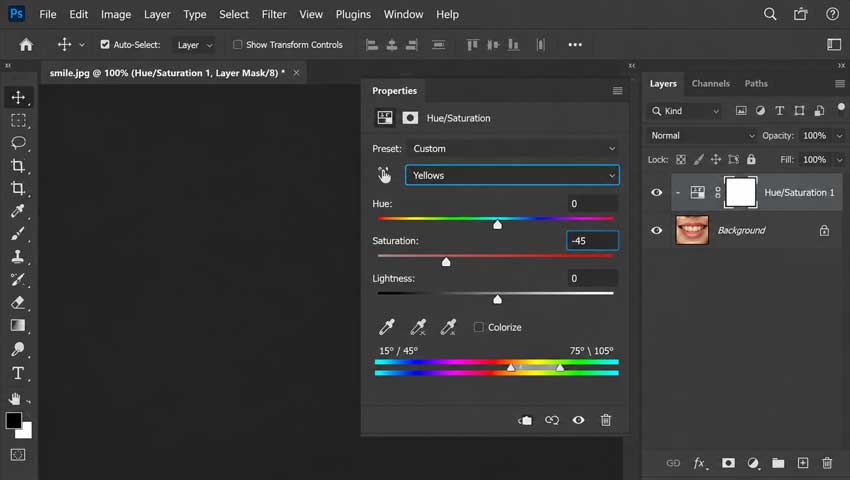
Task: Click the three dots more options
Action: pyautogui.click(x=575, y=44)
